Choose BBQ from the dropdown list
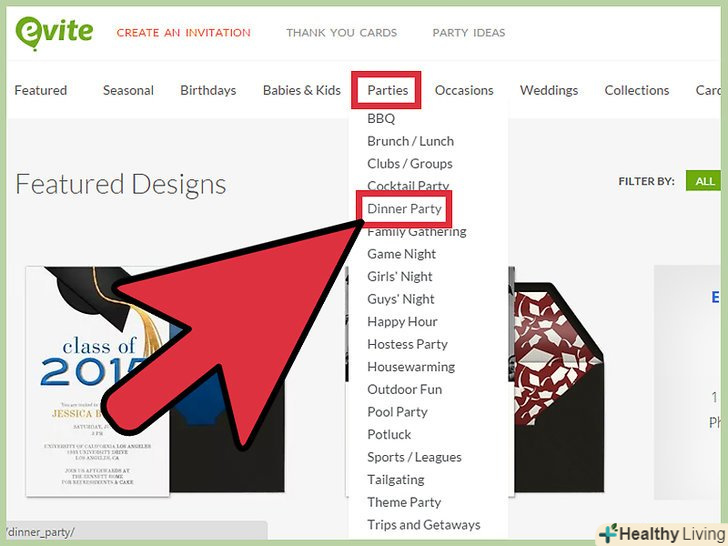This screenshot has height=546, width=728. [381, 119]
